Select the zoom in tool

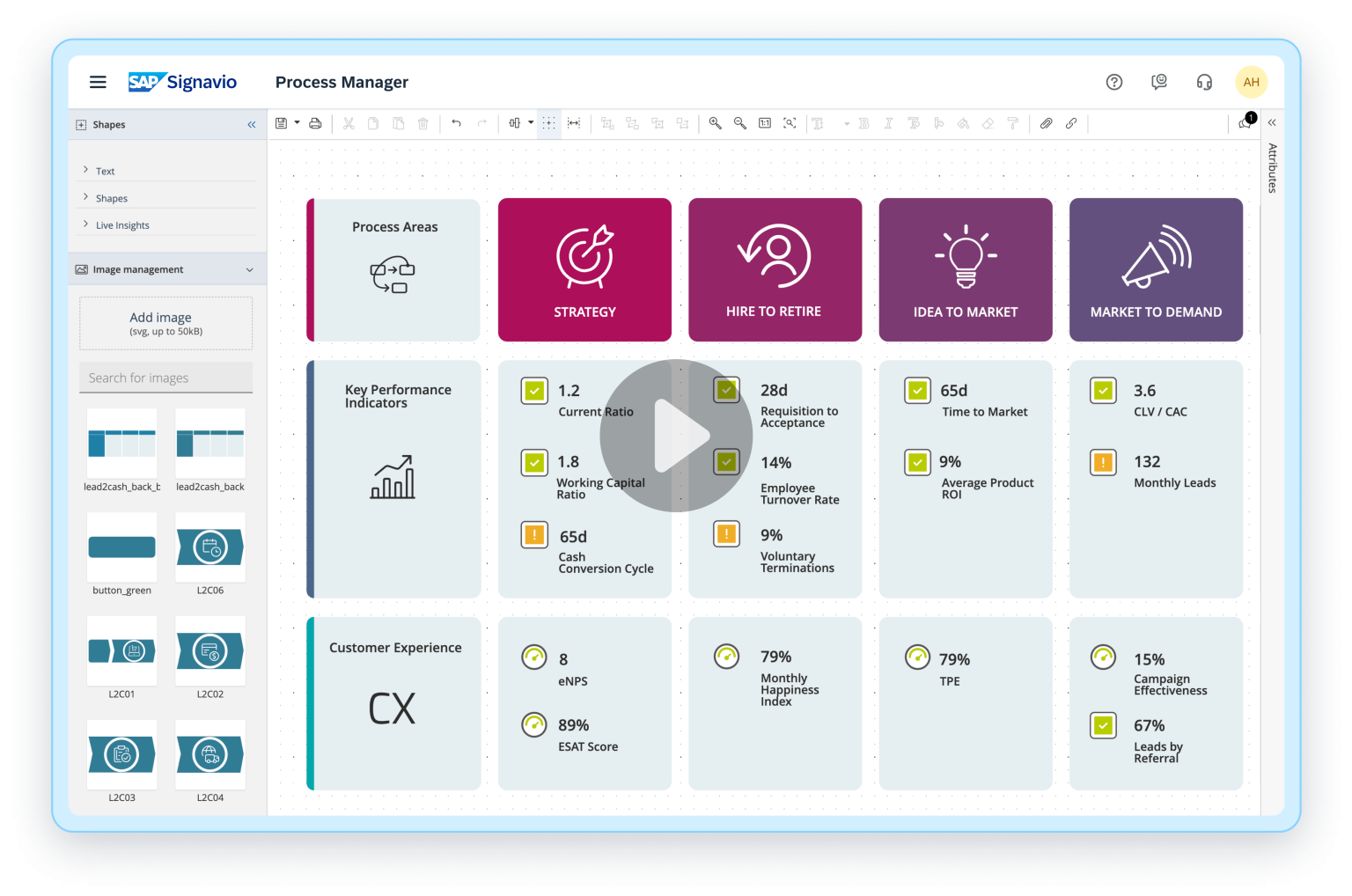click(715, 123)
